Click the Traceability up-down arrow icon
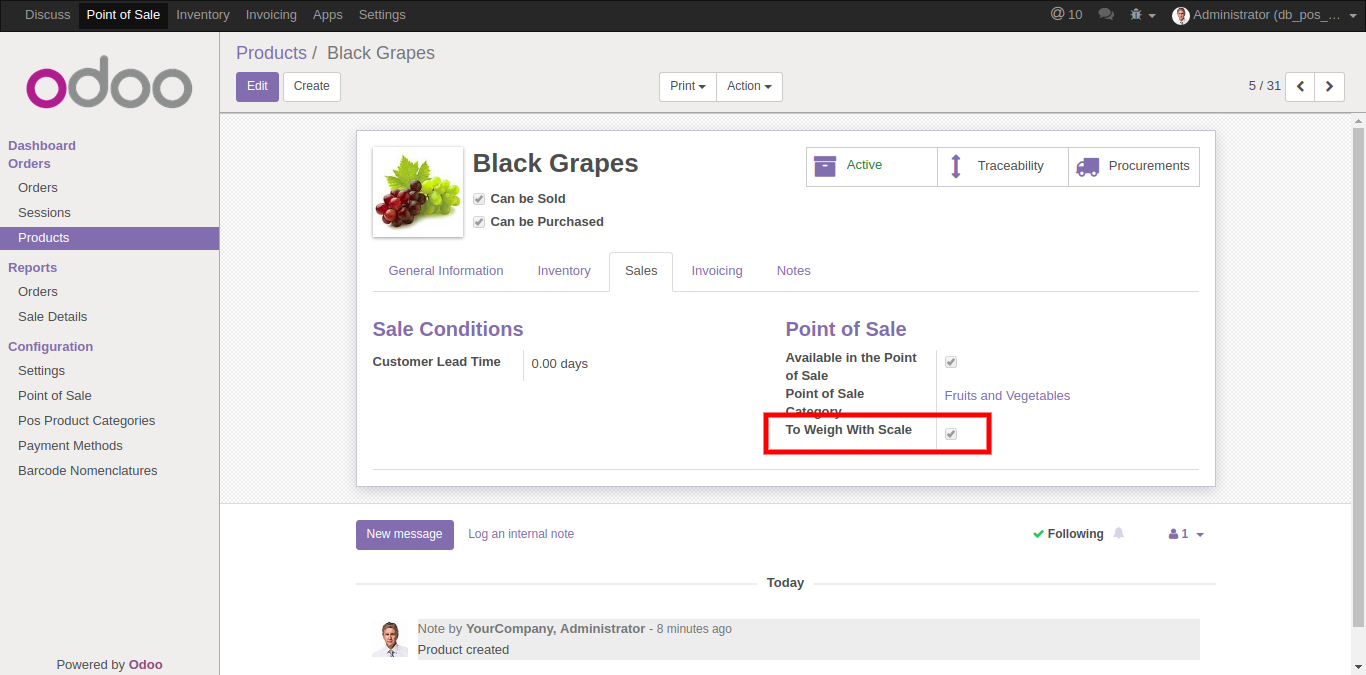This screenshot has width=1366, height=675. (x=955, y=166)
